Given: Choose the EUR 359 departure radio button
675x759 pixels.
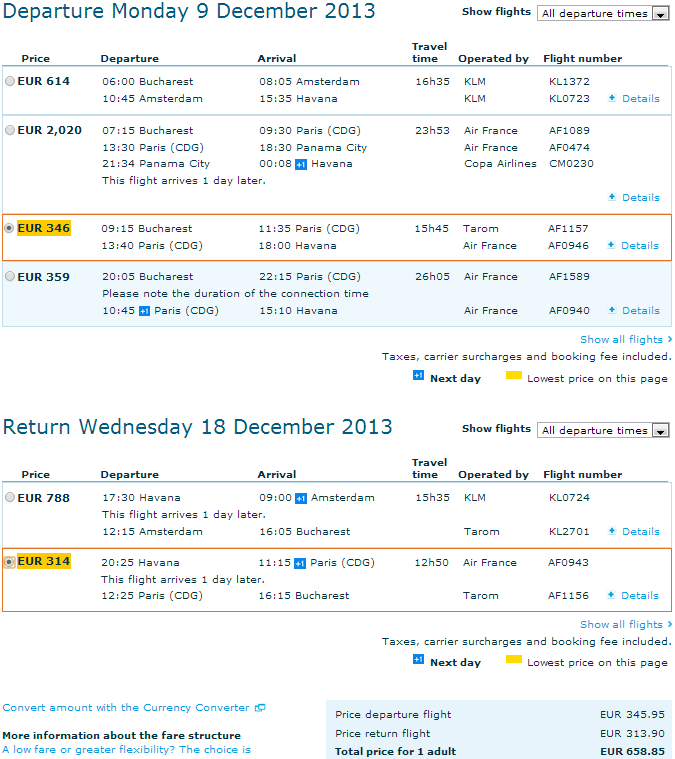Looking at the screenshot, I should [x=10, y=276].
